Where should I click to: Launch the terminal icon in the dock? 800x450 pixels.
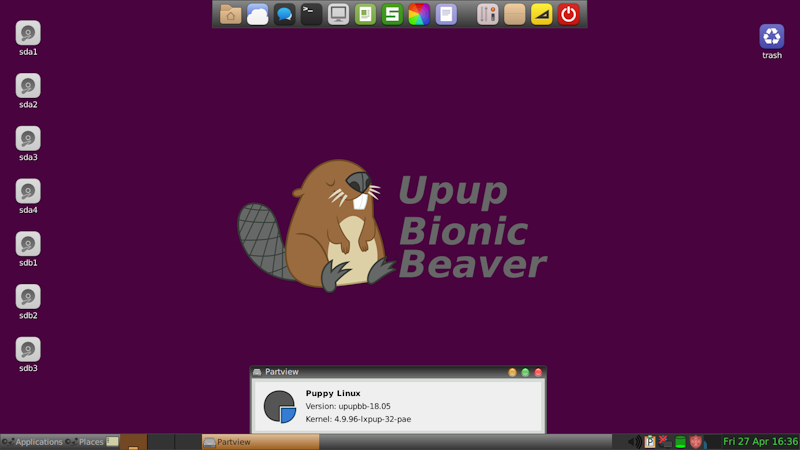pos(311,14)
